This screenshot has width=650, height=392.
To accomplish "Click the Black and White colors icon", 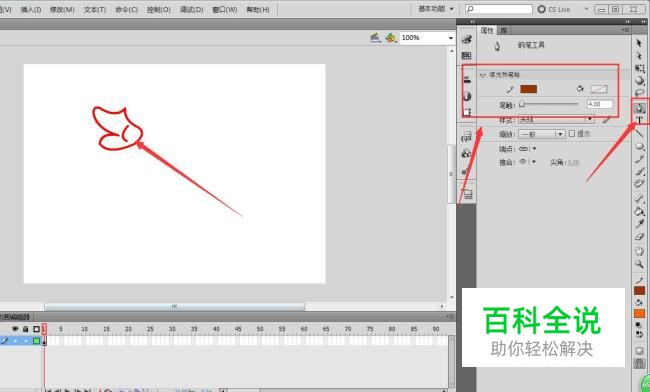I will pos(639,325).
